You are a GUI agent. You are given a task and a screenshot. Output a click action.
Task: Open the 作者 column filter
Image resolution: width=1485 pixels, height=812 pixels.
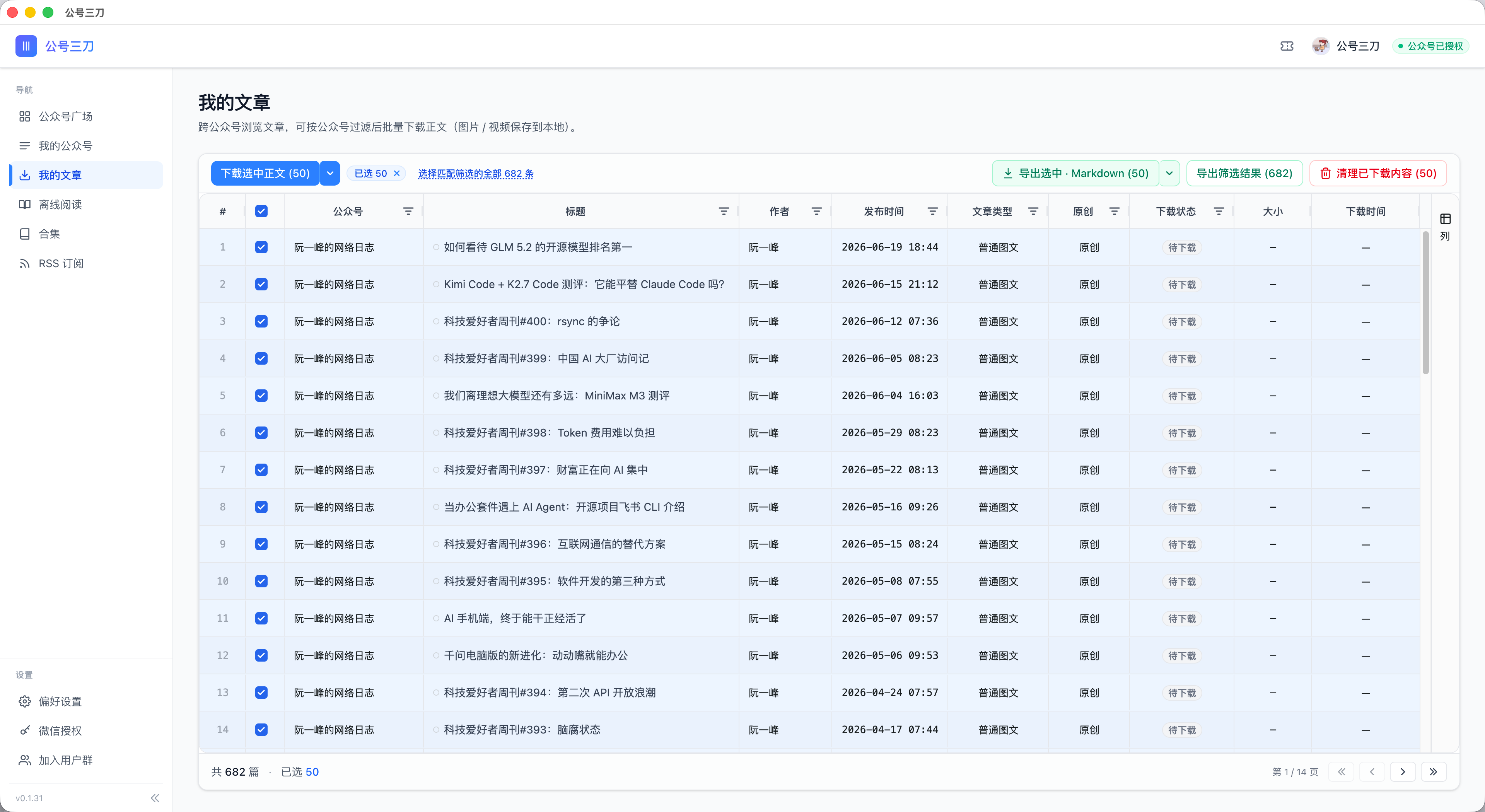tap(816, 212)
